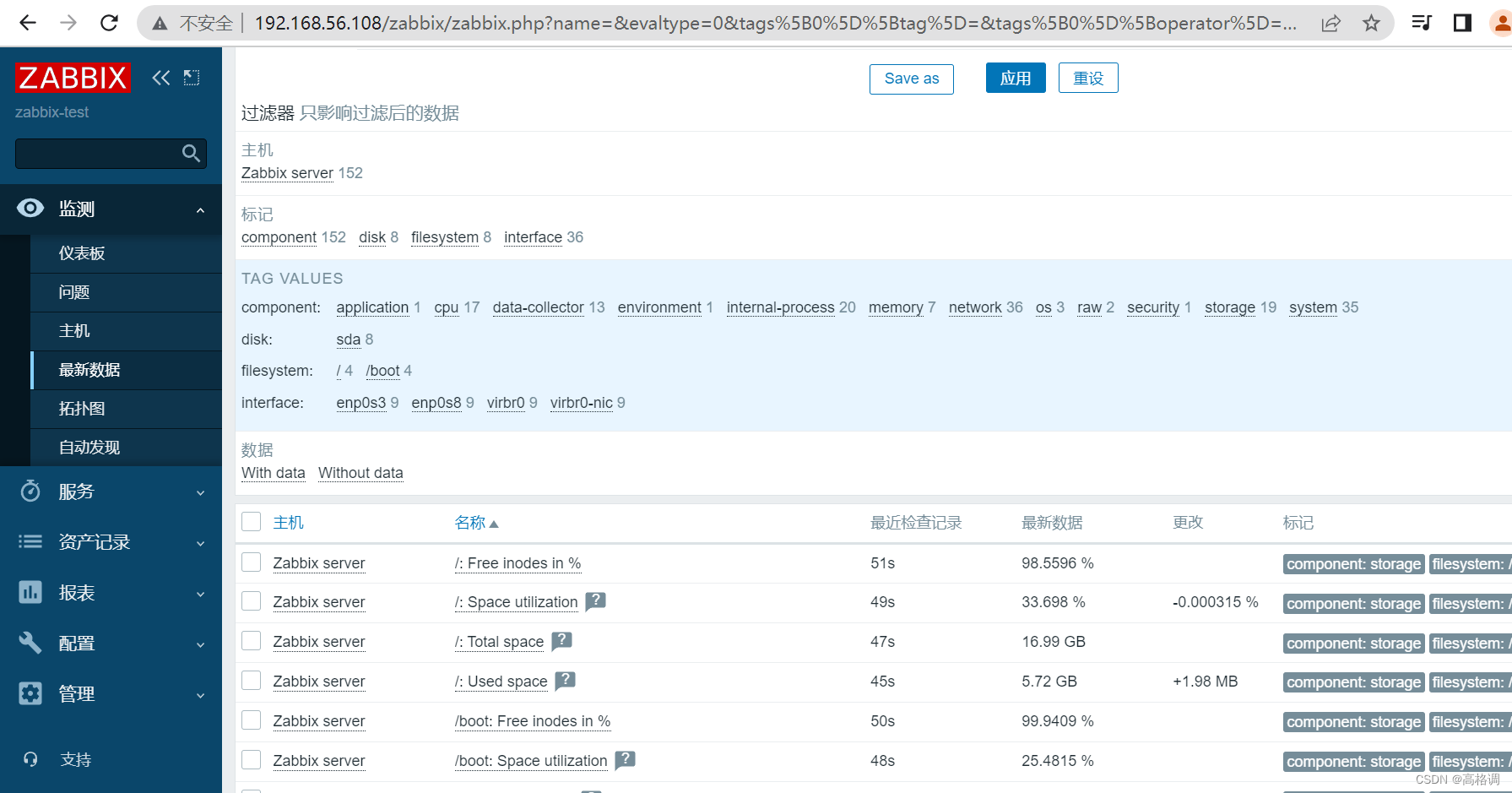The image size is (1512, 793).
Task: Filter by interface value enp0s3
Action: pyautogui.click(x=360, y=403)
